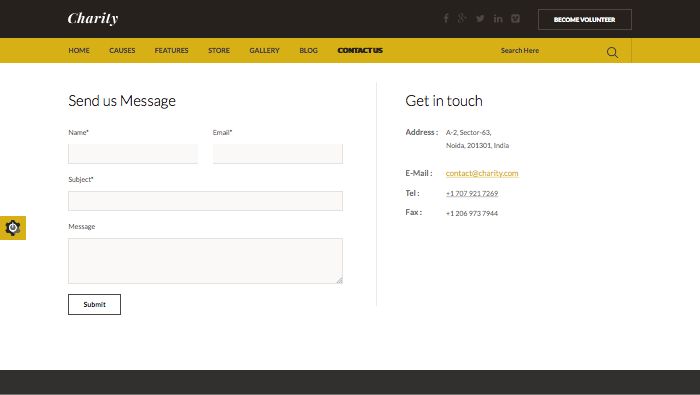Open the LinkedIn social icon
The height and width of the screenshot is (395, 700).
(498, 18)
